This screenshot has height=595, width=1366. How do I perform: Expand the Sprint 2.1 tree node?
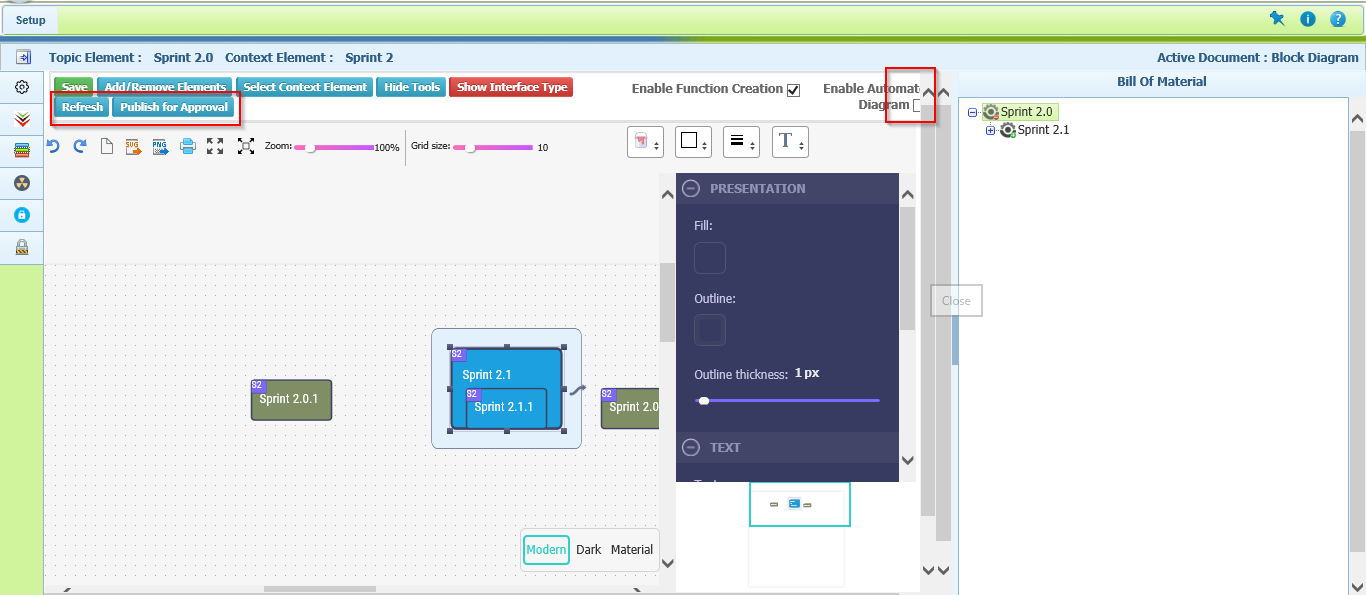point(991,131)
